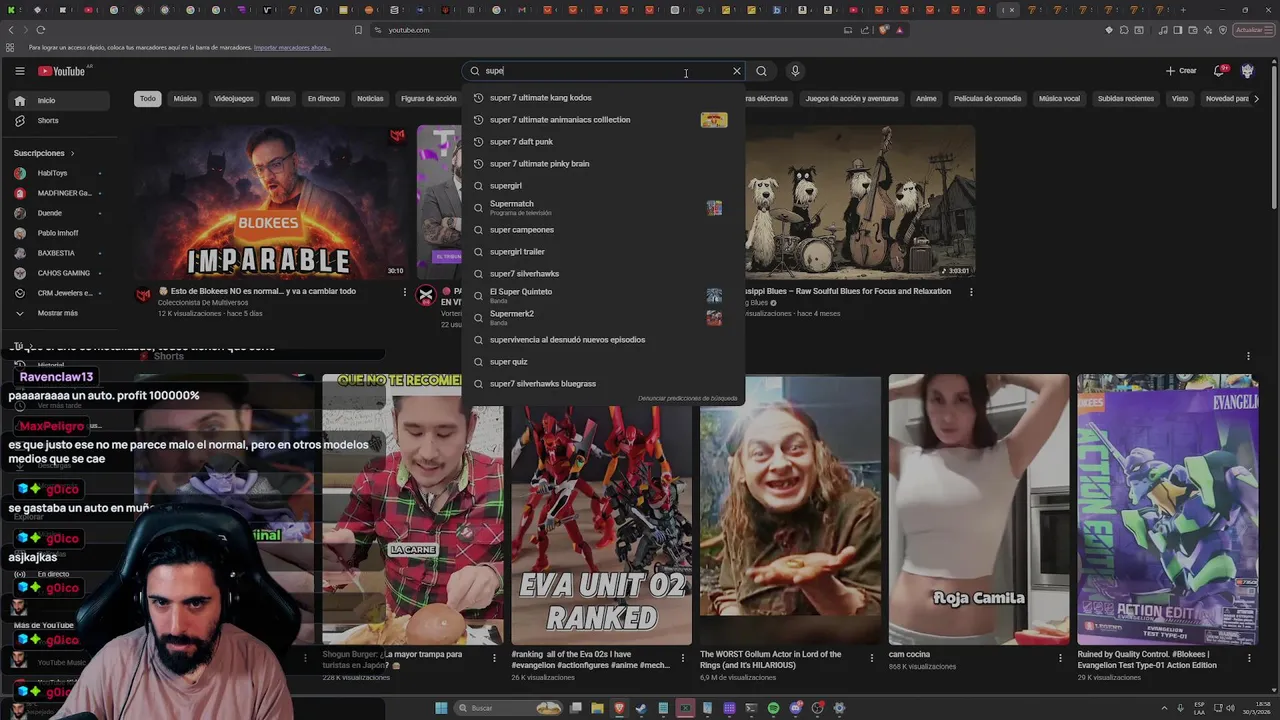Image resolution: width=1280 pixels, height=720 pixels.
Task: Open the Crear upload menu
Action: (1181, 71)
